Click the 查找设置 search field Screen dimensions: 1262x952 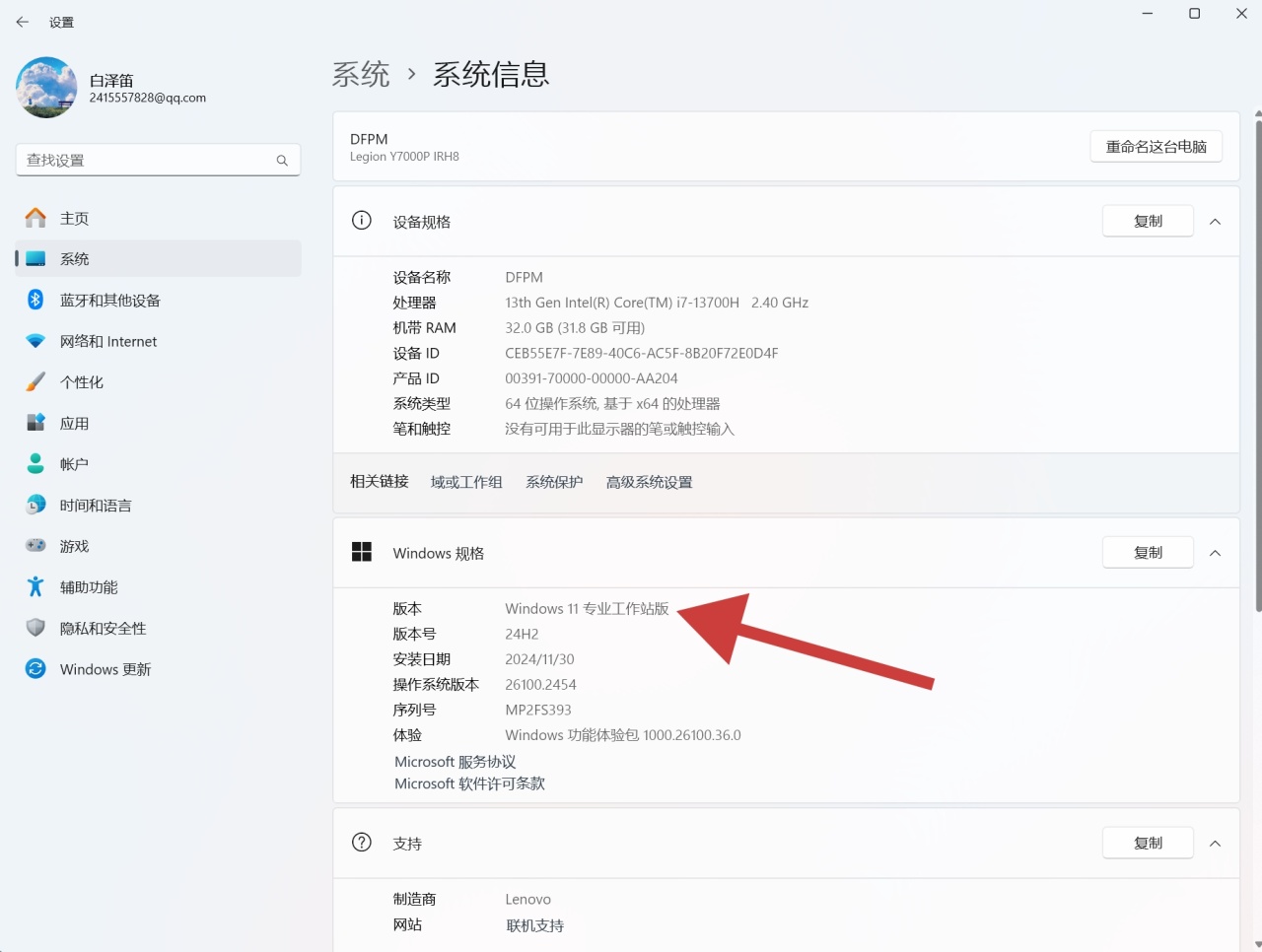coord(158,161)
